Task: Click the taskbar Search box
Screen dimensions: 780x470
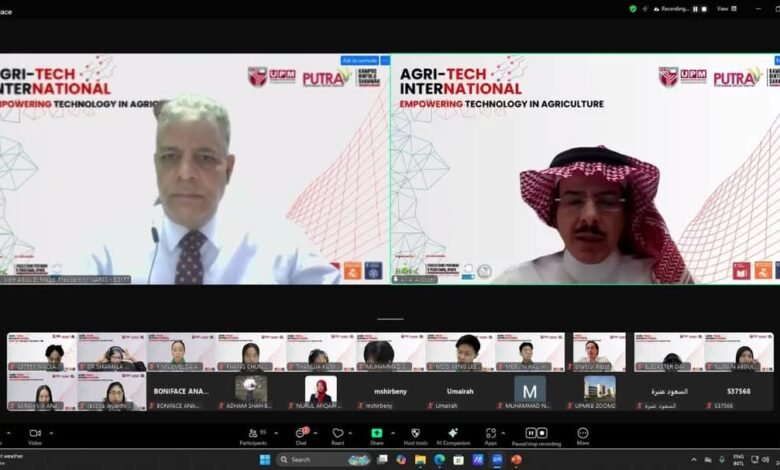Action: [323, 460]
